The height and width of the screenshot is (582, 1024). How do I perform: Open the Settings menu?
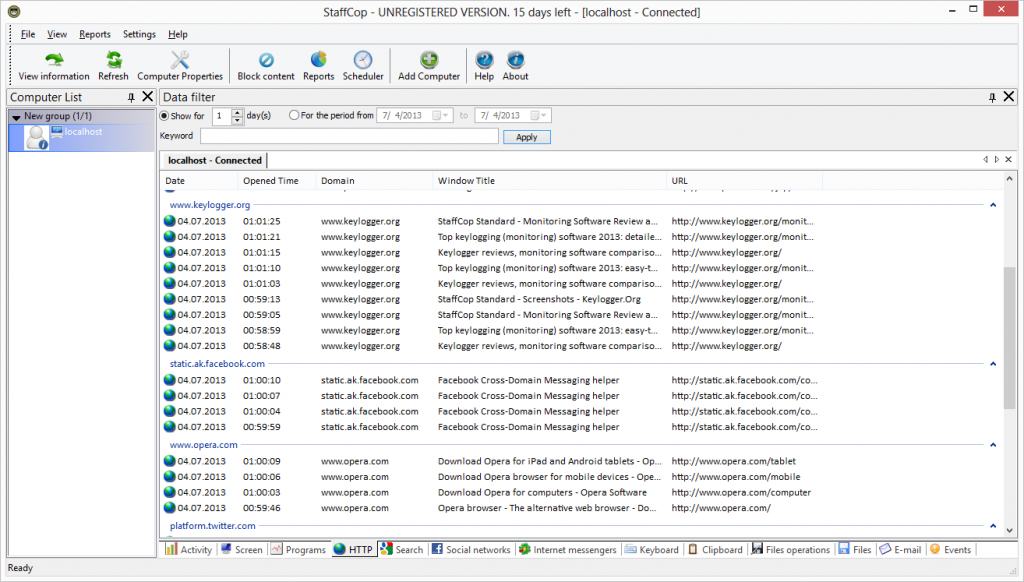(x=139, y=34)
